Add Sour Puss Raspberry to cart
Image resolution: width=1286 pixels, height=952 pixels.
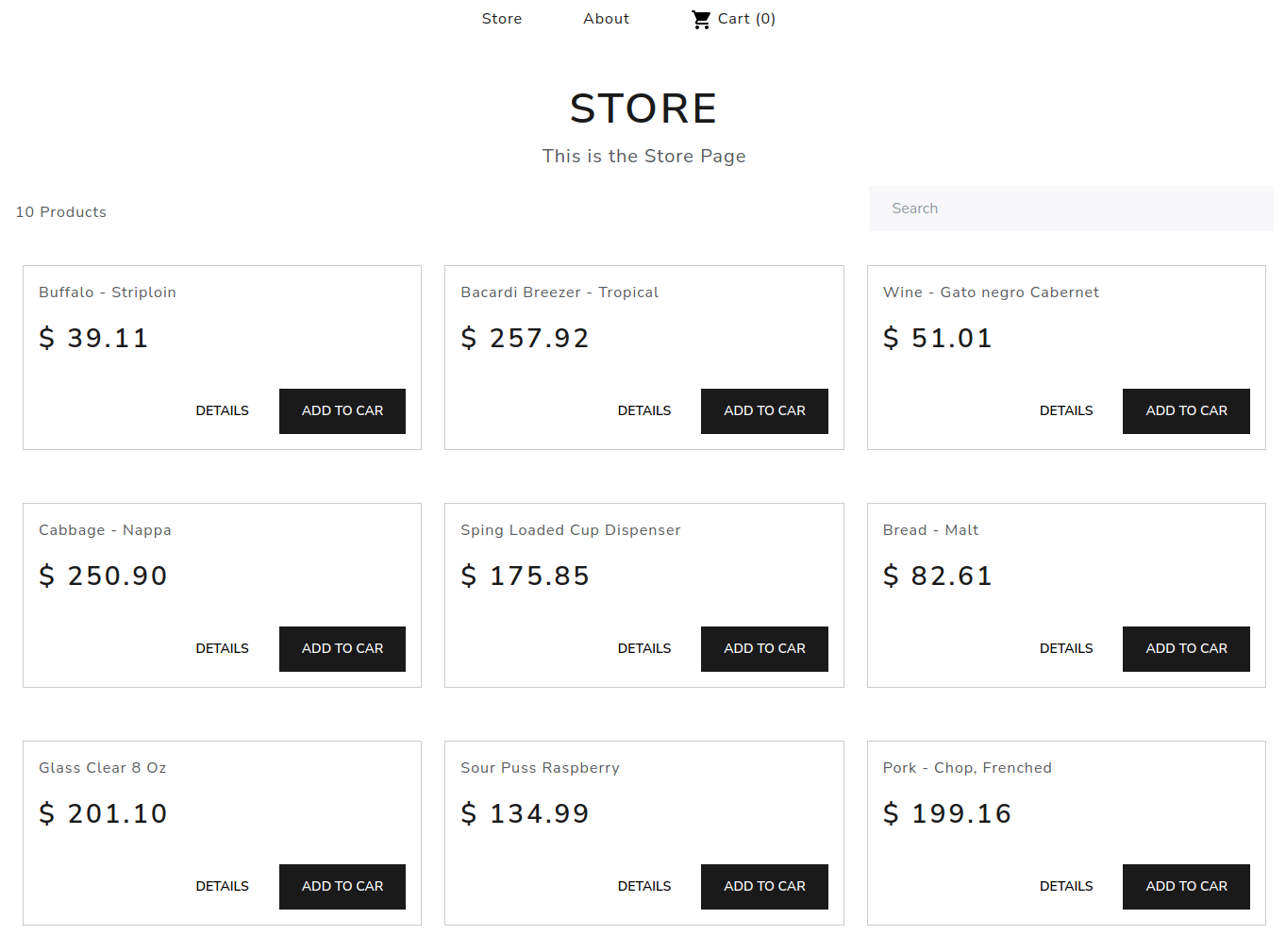pos(764,887)
